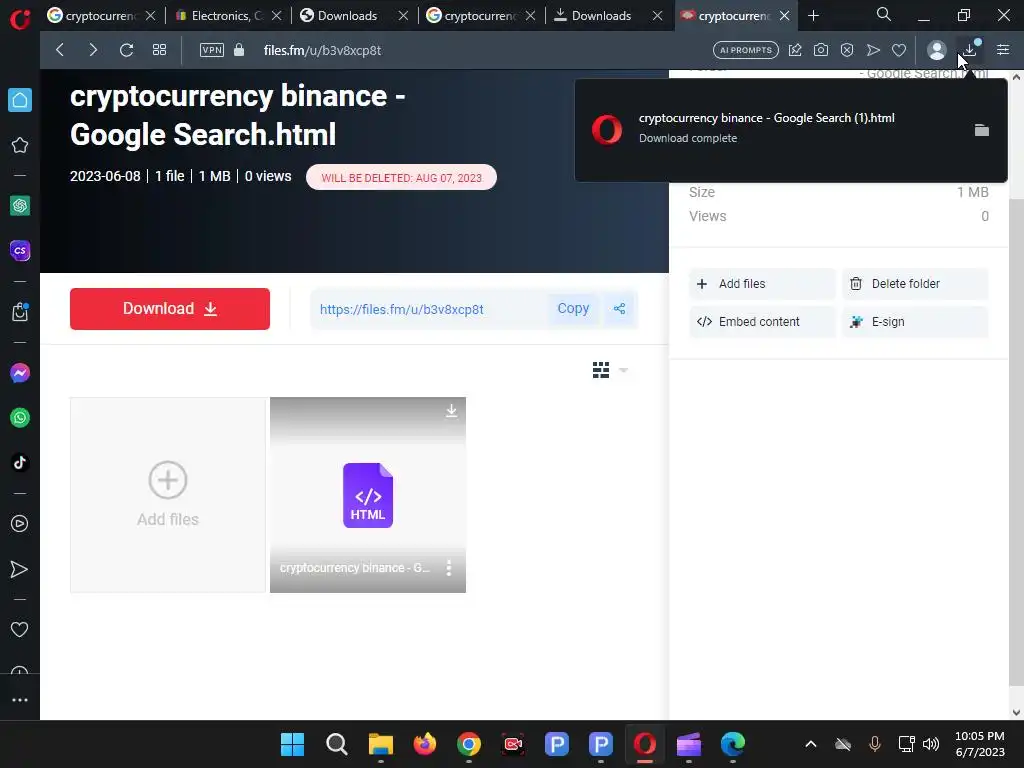Open sidebar shopping bag icon
This screenshot has height=768, width=1024.
20,312
